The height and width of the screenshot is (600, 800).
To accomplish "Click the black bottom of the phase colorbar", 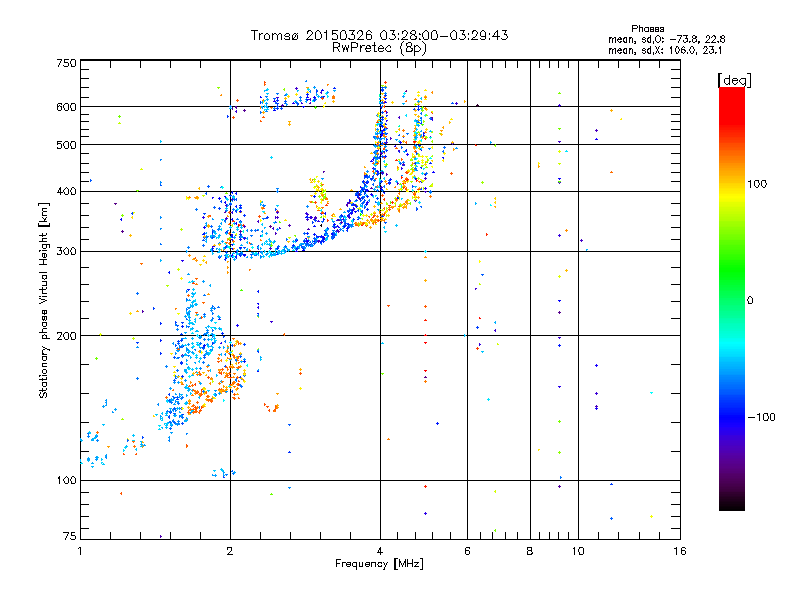I will [732, 503].
